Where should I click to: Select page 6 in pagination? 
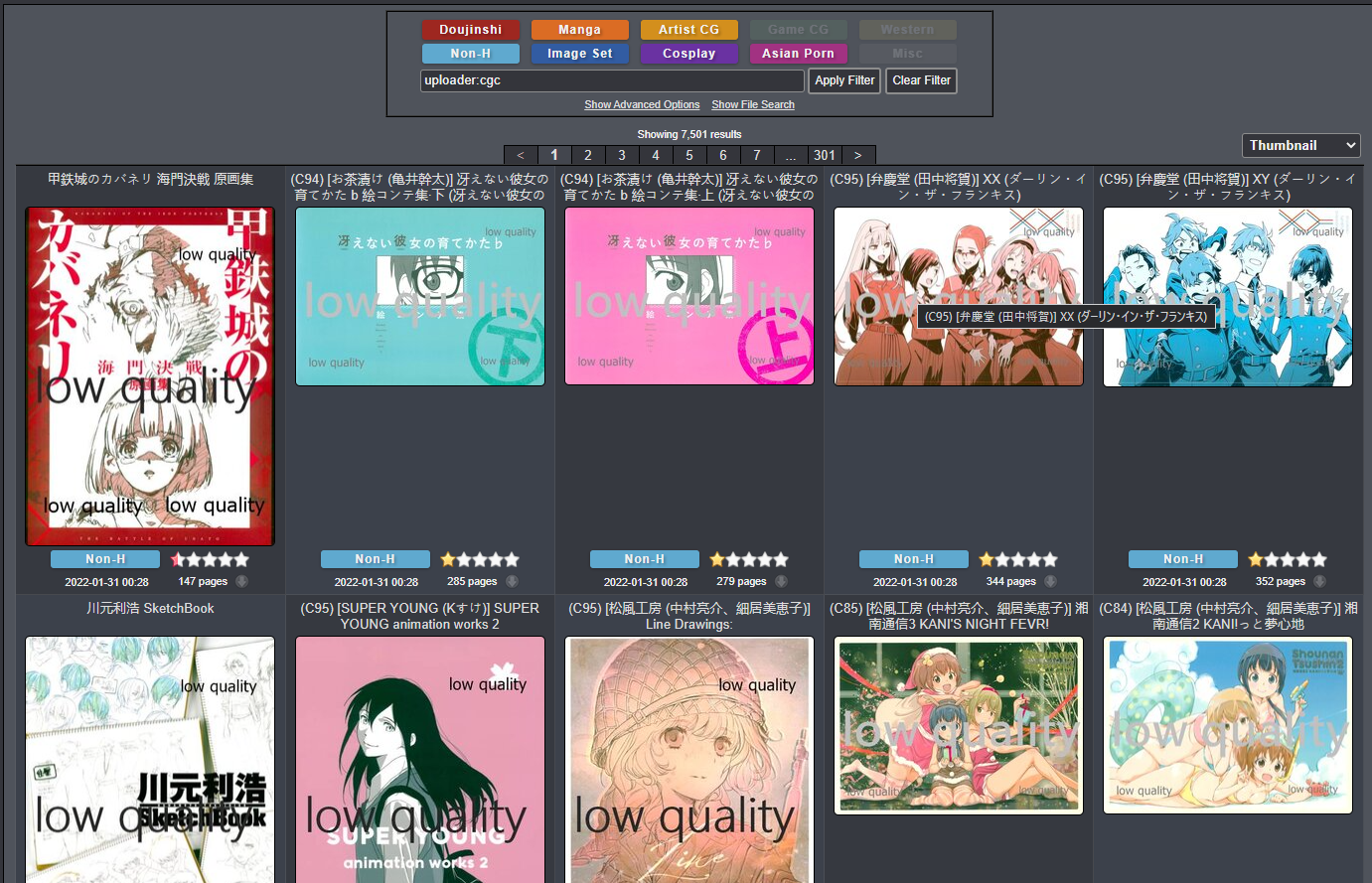tap(723, 155)
